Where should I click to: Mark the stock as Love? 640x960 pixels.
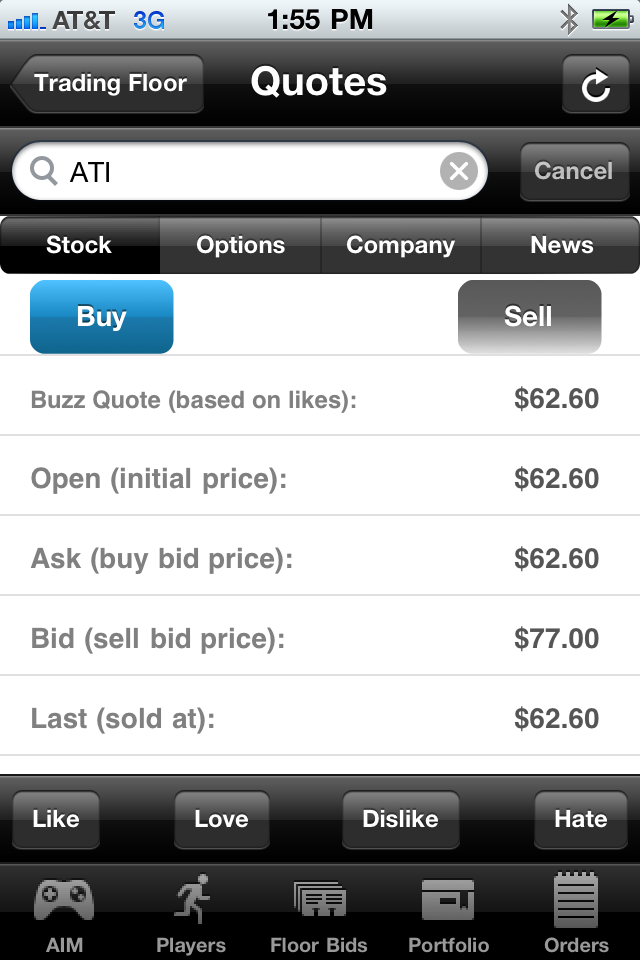(x=221, y=819)
